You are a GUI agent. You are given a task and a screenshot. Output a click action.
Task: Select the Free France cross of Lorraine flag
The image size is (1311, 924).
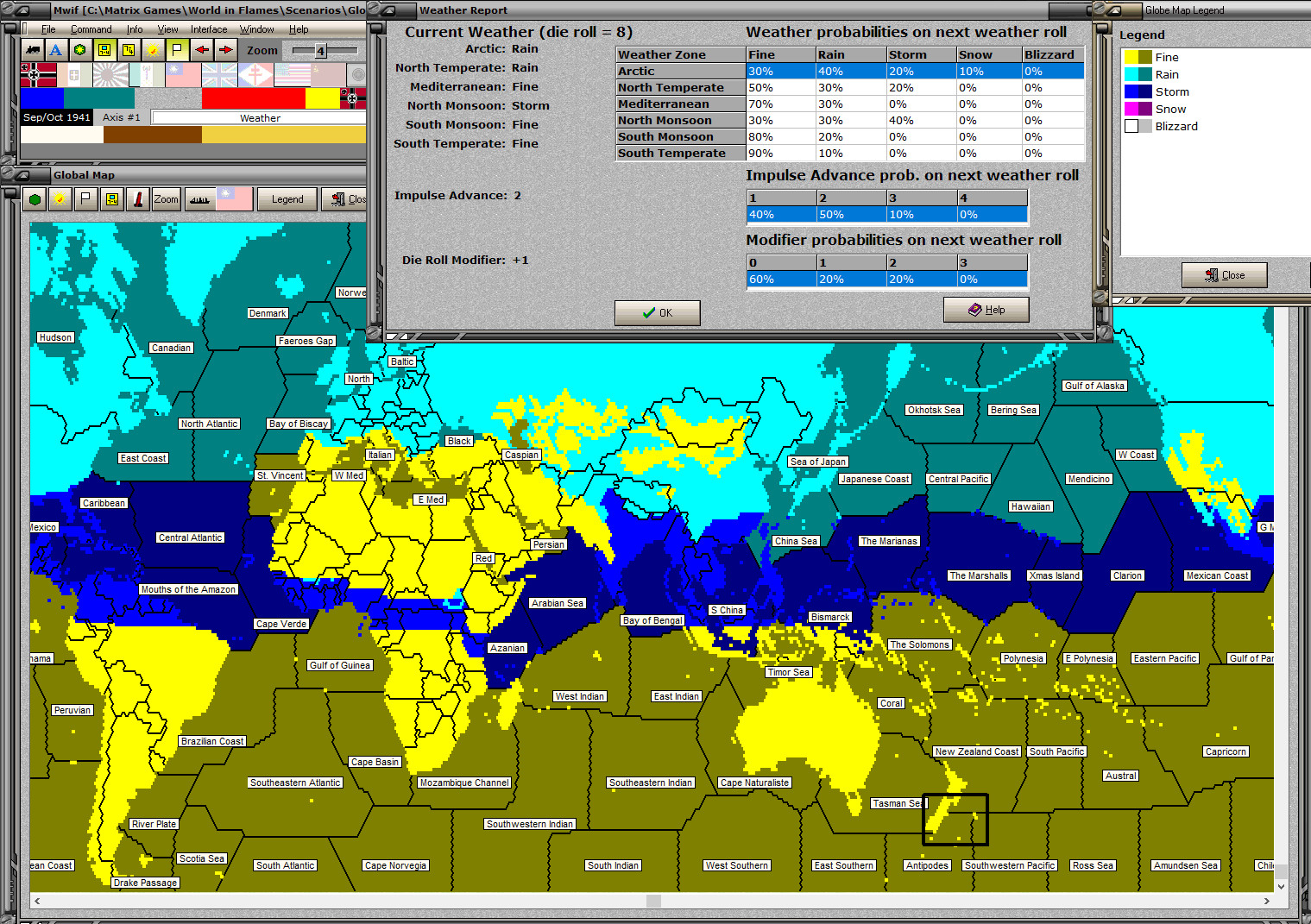tap(256, 75)
